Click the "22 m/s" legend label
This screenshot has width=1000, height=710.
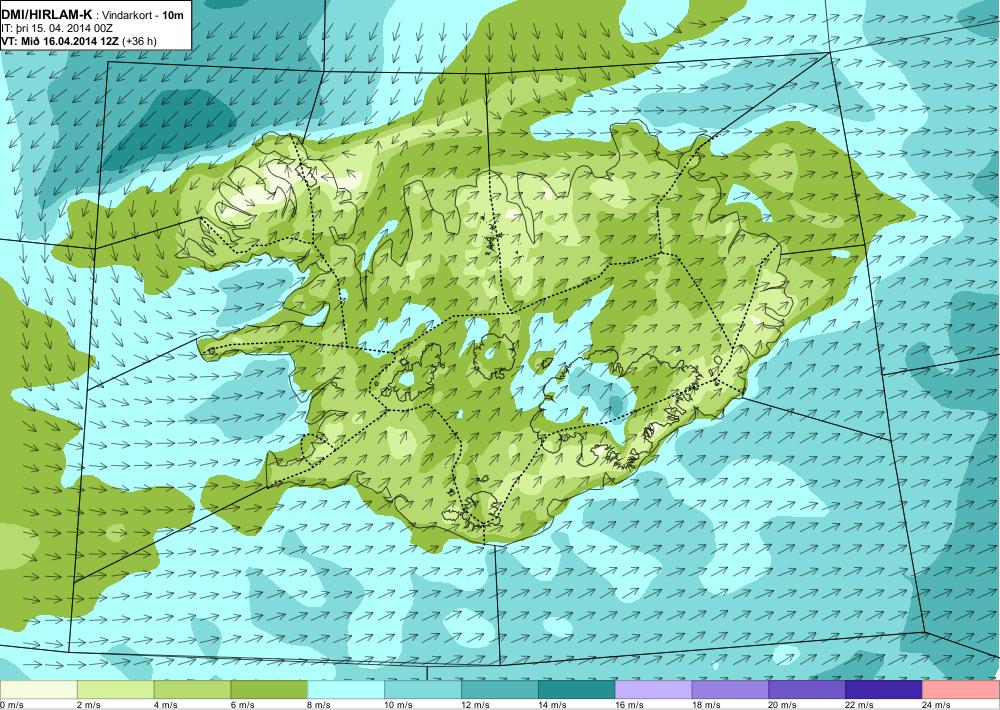click(860, 705)
